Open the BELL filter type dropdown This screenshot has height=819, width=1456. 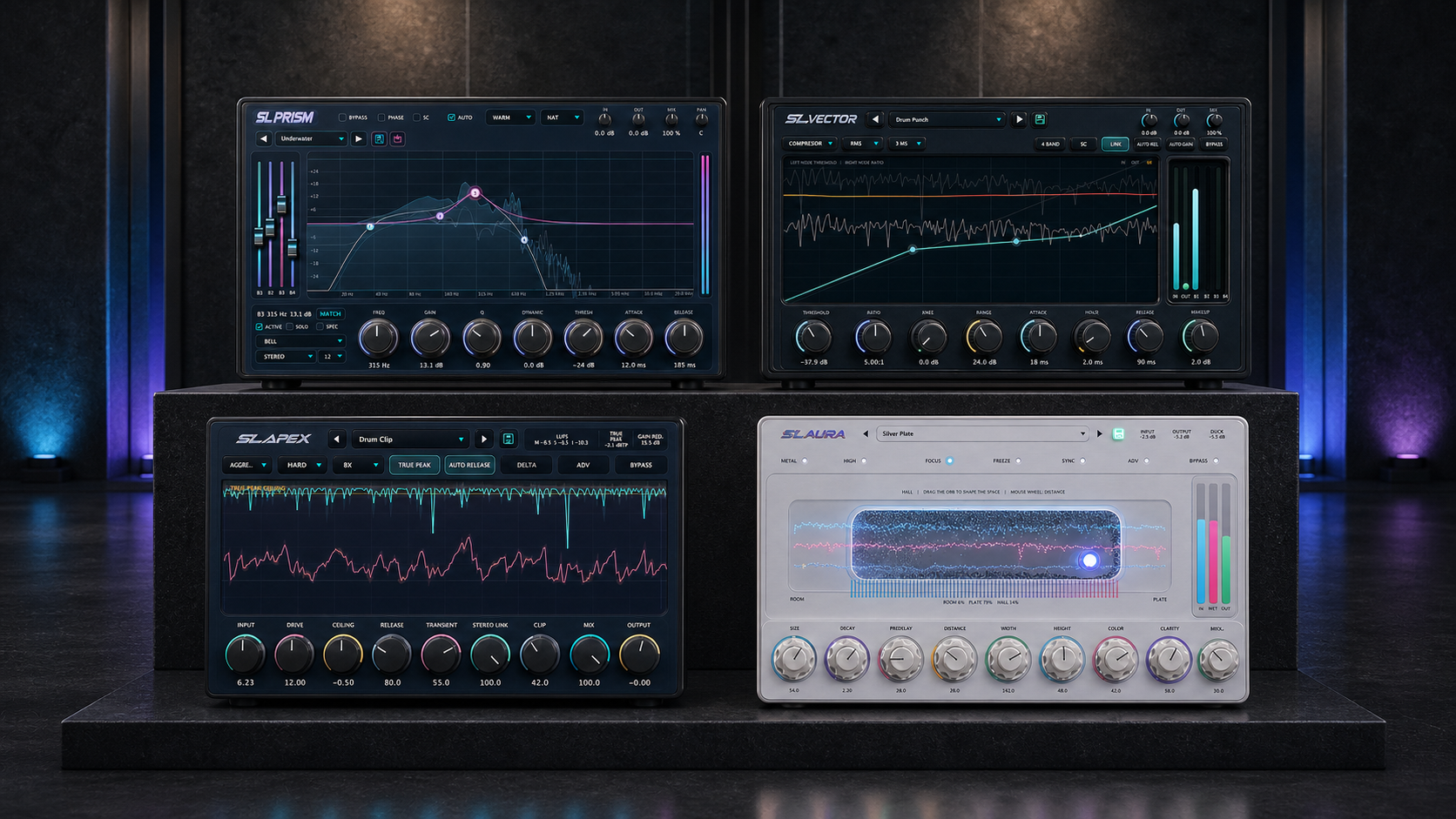click(x=301, y=341)
